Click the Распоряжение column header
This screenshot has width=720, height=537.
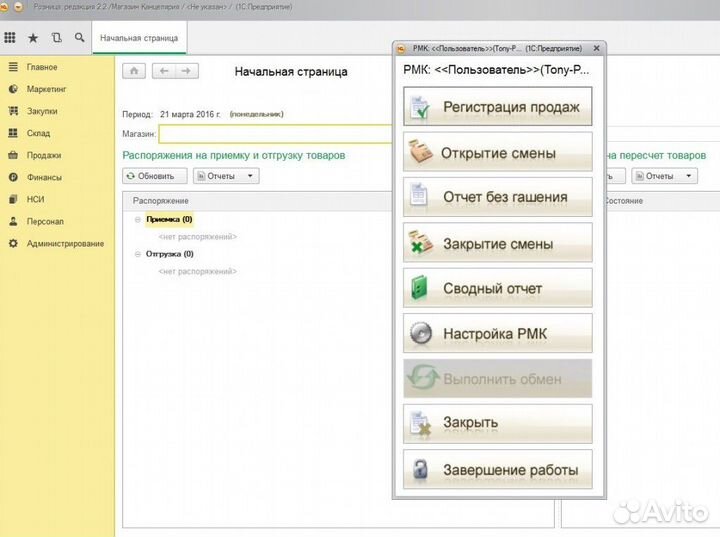click(x=161, y=201)
